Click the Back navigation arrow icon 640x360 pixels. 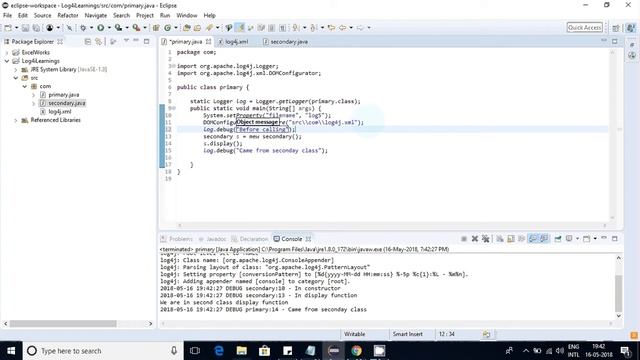click(342, 28)
